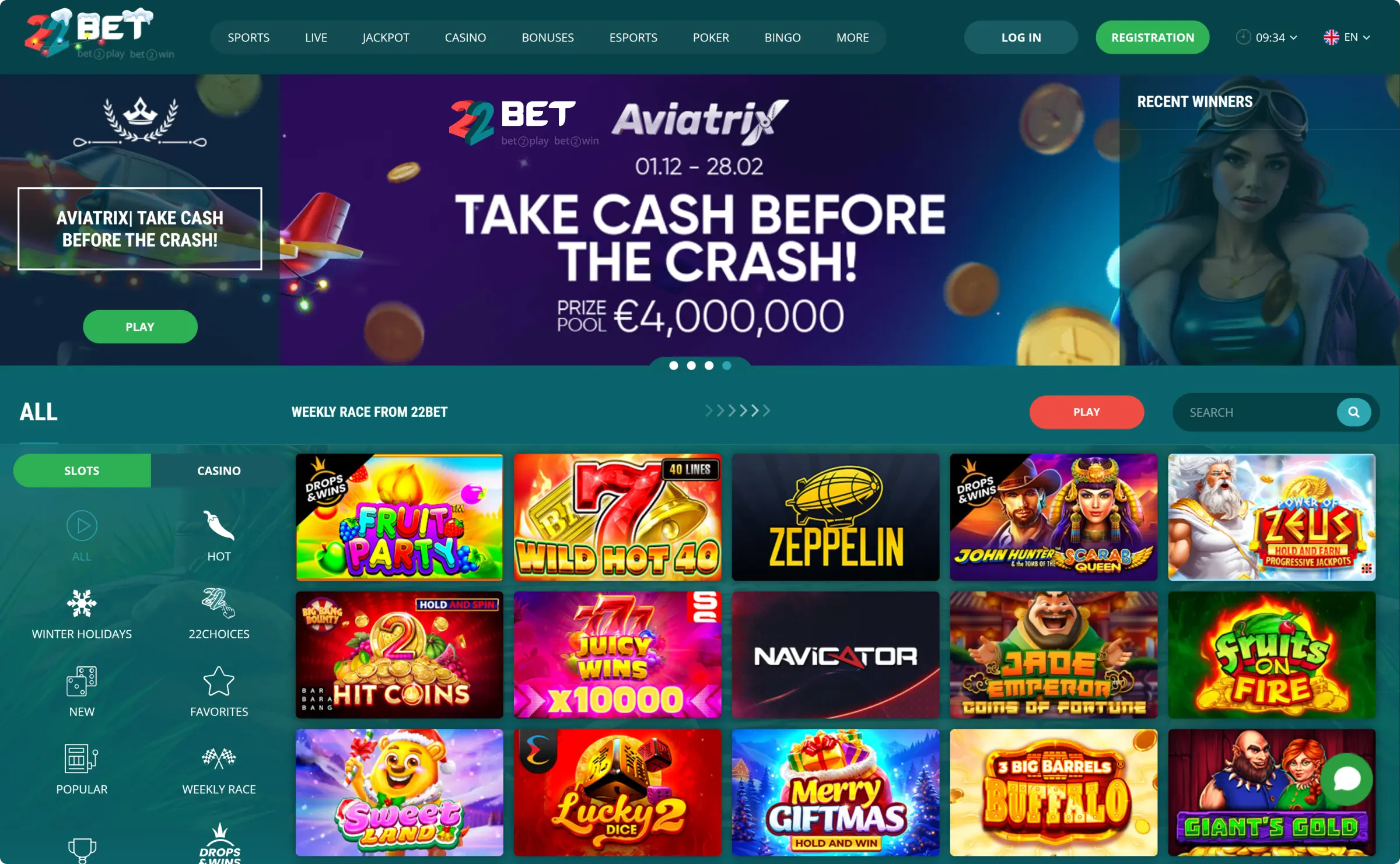Select the Popular slot machine icon

(x=82, y=758)
